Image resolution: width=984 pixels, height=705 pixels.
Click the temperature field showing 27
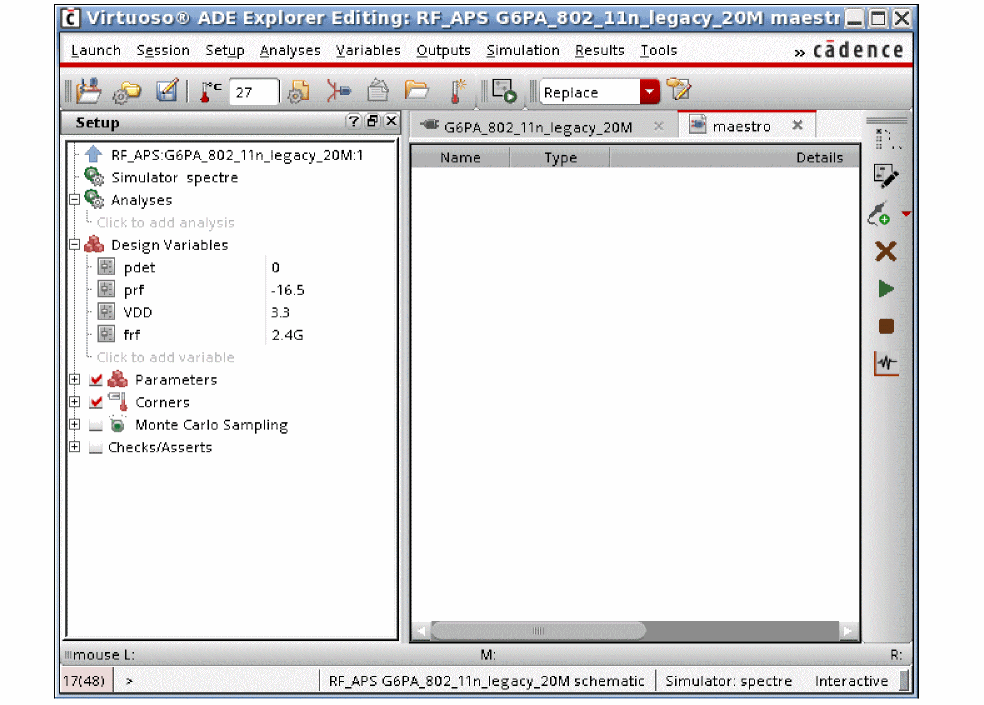click(x=254, y=92)
